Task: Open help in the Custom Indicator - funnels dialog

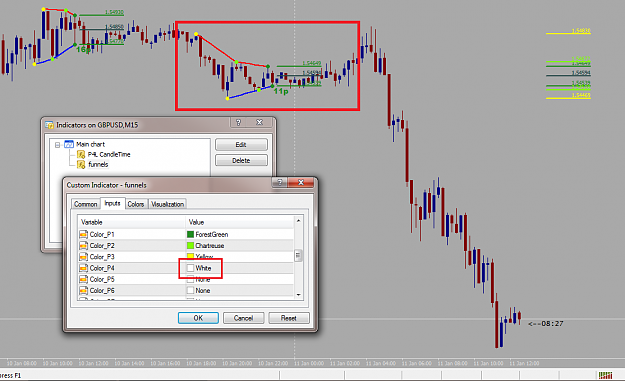Action: point(280,182)
